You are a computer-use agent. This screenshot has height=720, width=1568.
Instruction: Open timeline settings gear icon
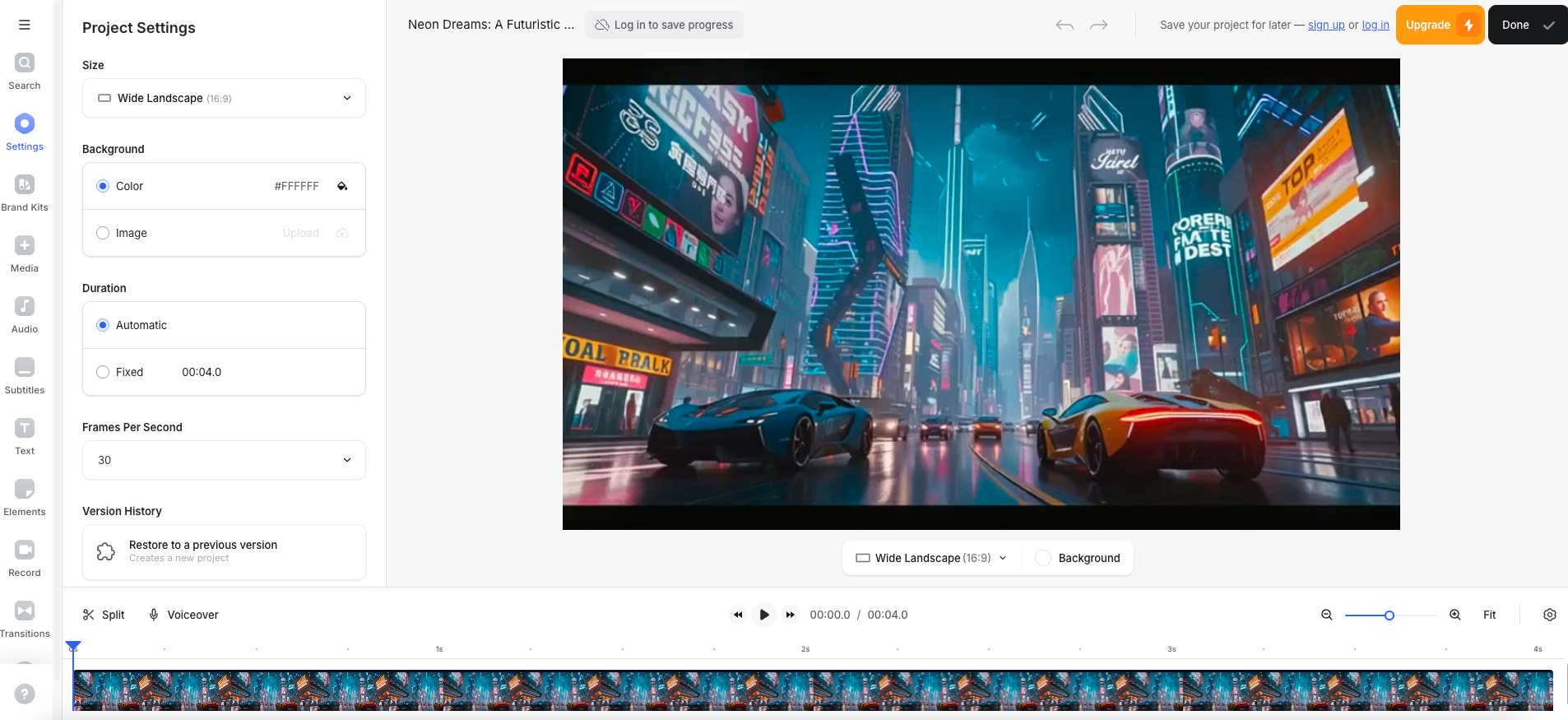[1550, 615]
